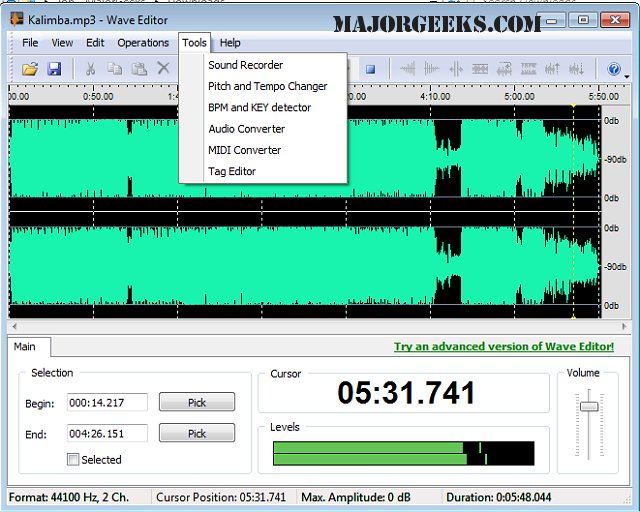Save the file using the floppy disk icon

pos(54,69)
